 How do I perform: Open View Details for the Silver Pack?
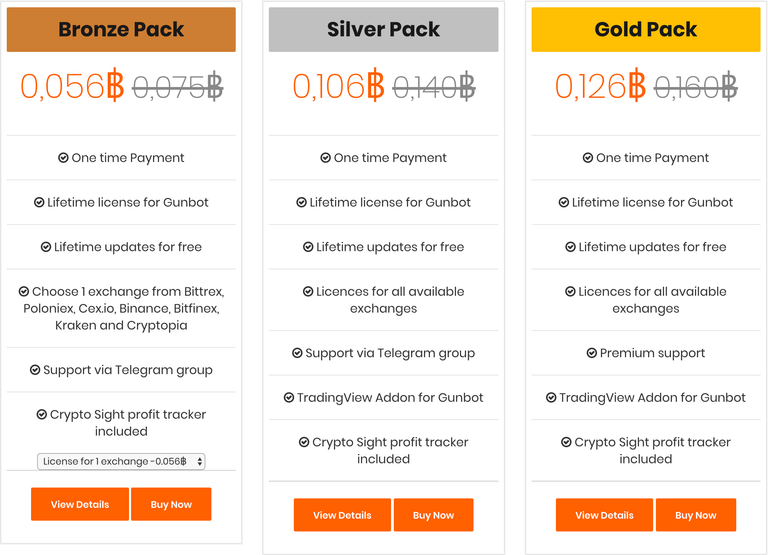342,515
